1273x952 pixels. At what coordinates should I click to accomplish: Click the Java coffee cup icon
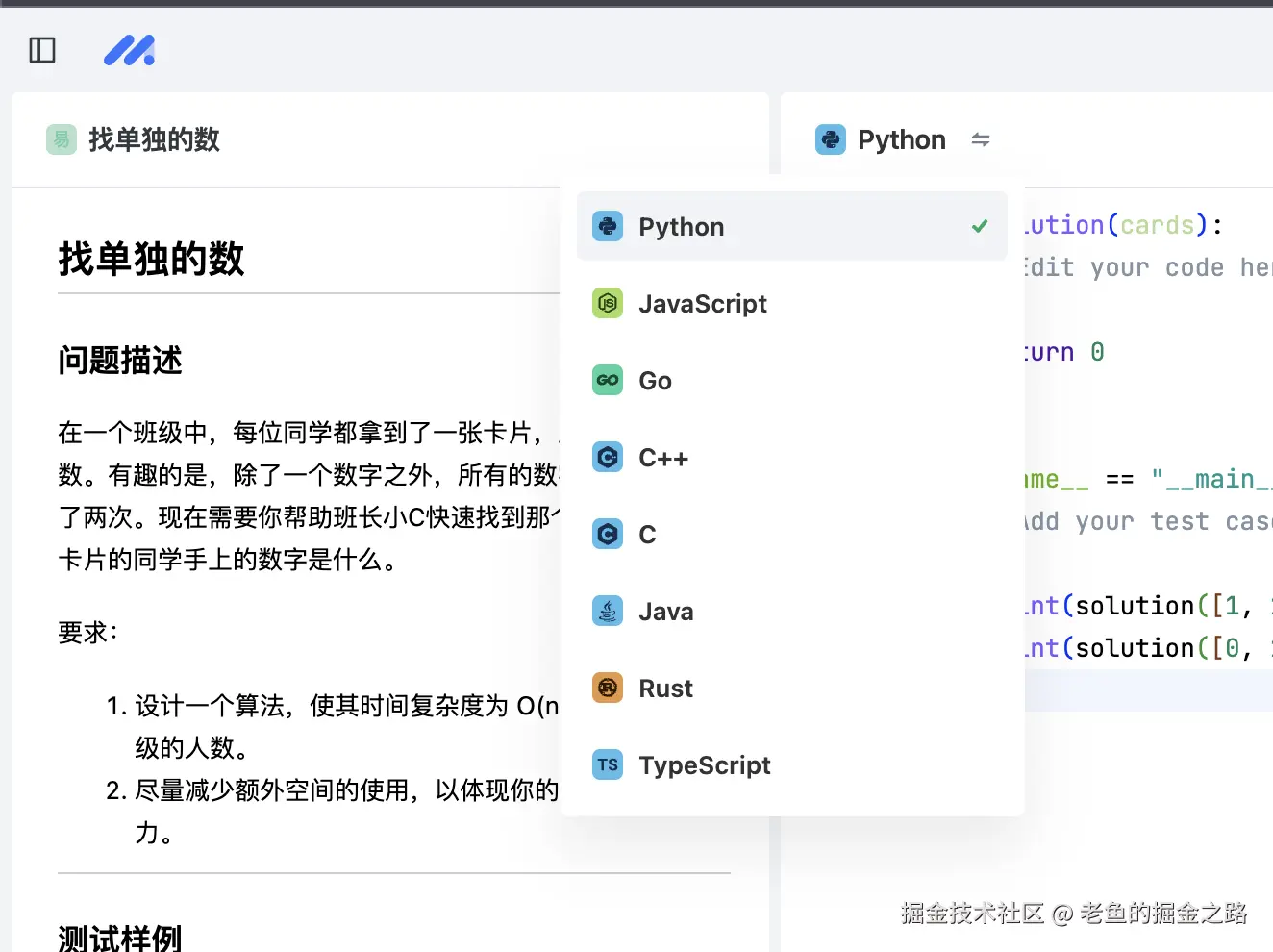click(x=608, y=612)
